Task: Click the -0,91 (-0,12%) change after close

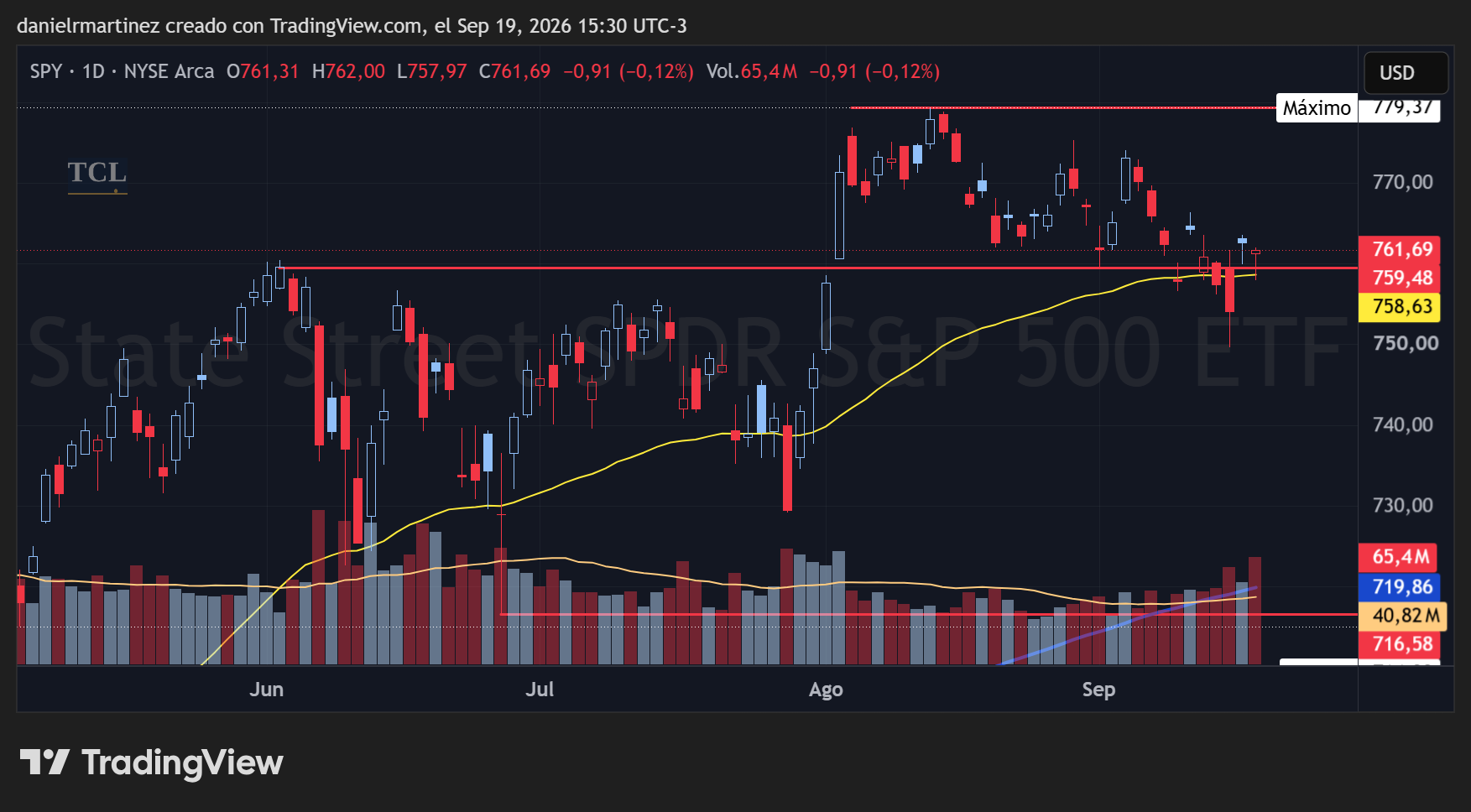Action: pos(628,71)
